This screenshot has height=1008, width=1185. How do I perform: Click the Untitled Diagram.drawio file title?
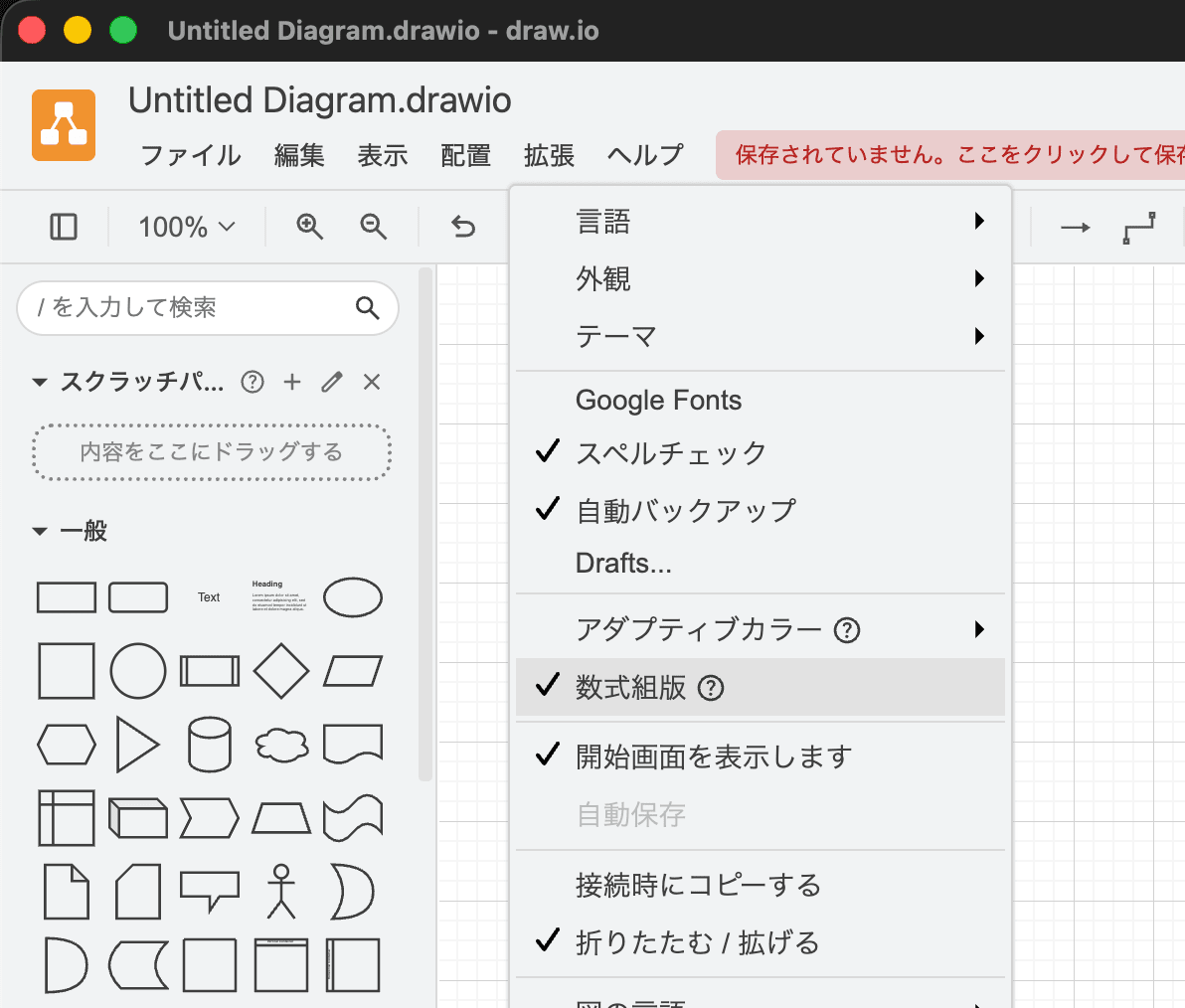tap(320, 100)
